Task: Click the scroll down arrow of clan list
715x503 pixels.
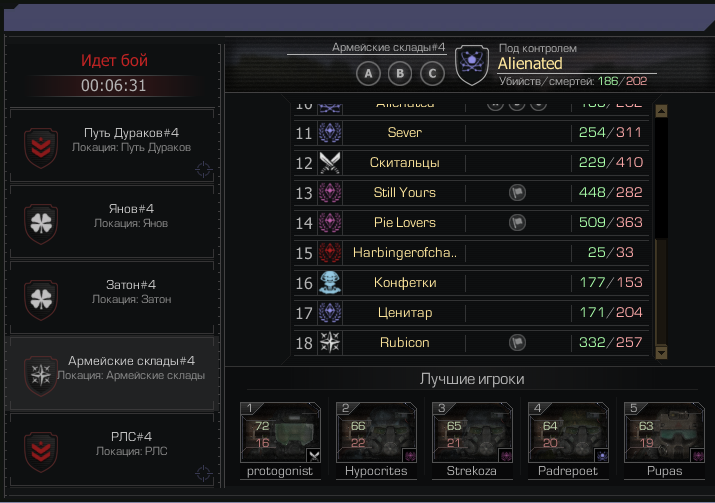Action: [661, 353]
